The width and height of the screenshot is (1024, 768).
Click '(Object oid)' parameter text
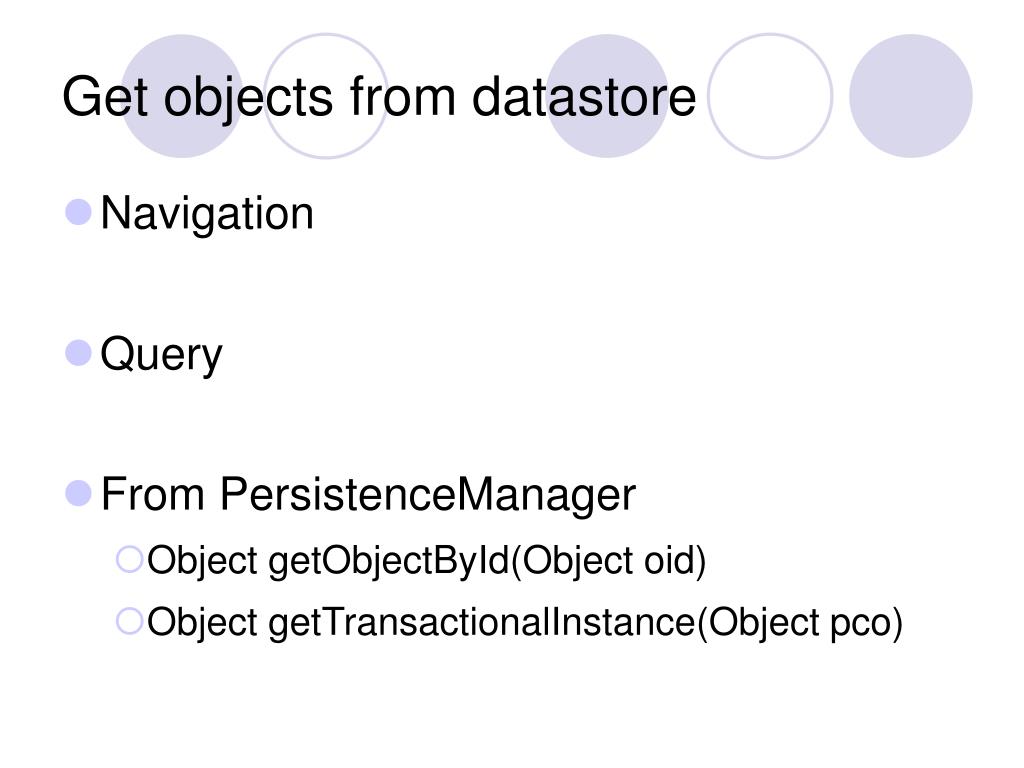pyautogui.click(x=608, y=561)
